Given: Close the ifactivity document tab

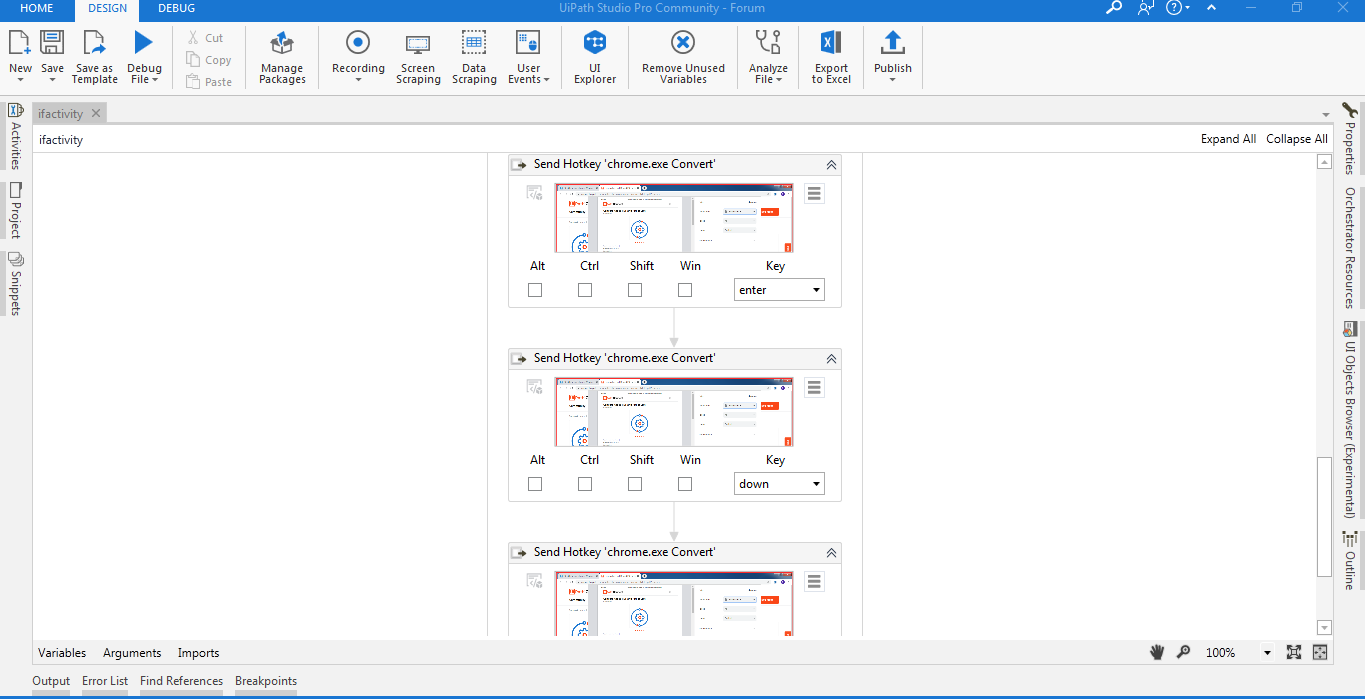Looking at the screenshot, I should click(x=96, y=114).
